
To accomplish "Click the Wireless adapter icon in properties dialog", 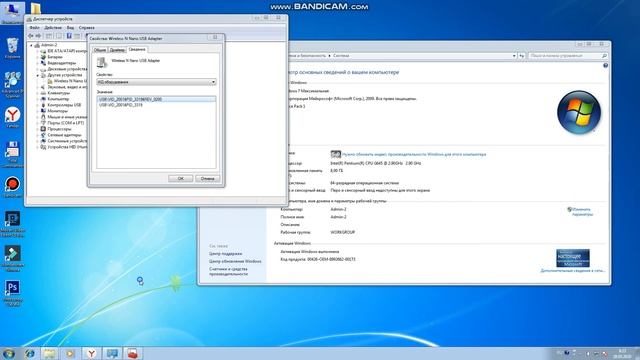I will coord(102,62).
